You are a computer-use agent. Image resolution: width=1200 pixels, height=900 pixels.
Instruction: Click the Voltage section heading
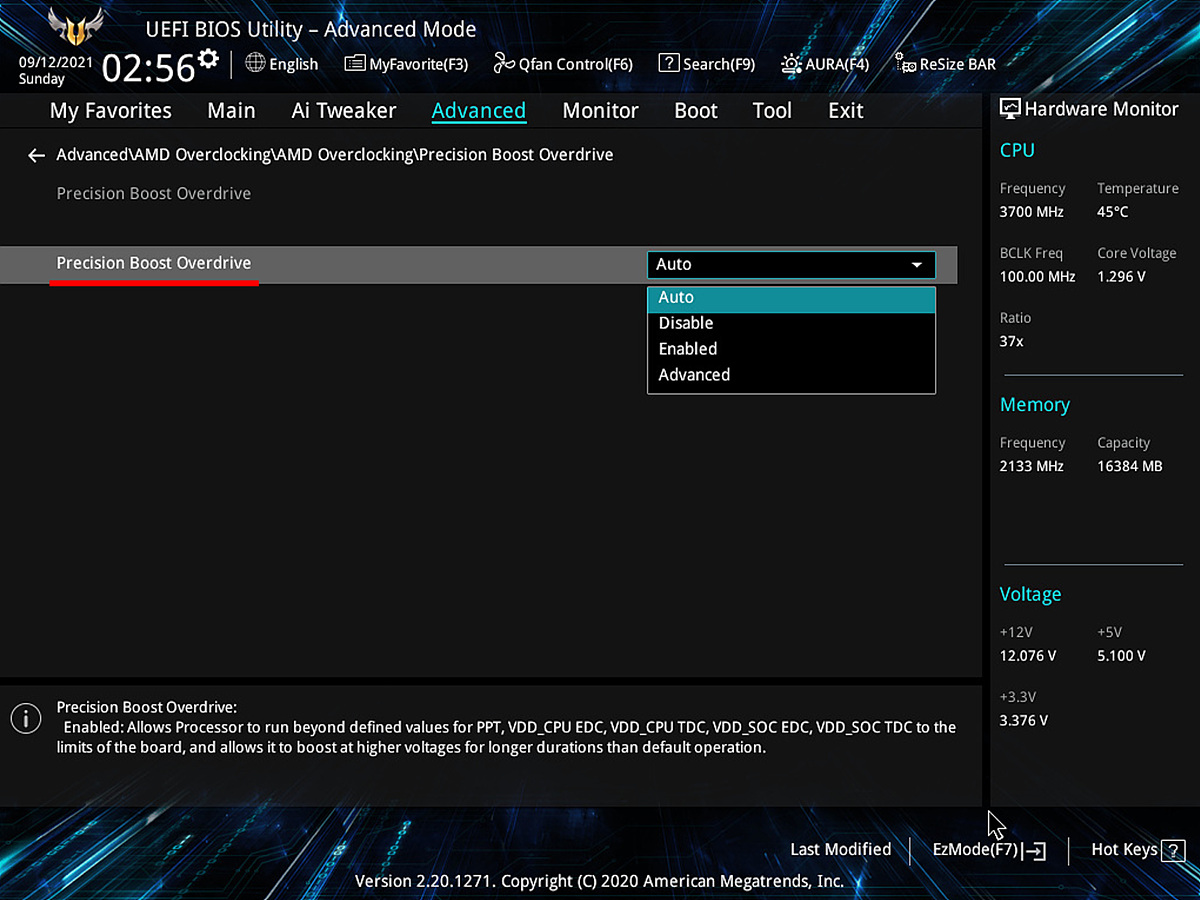coord(1030,595)
